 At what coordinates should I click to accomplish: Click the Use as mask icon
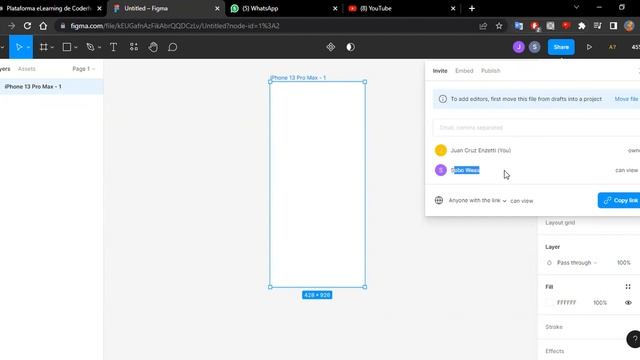point(350,47)
